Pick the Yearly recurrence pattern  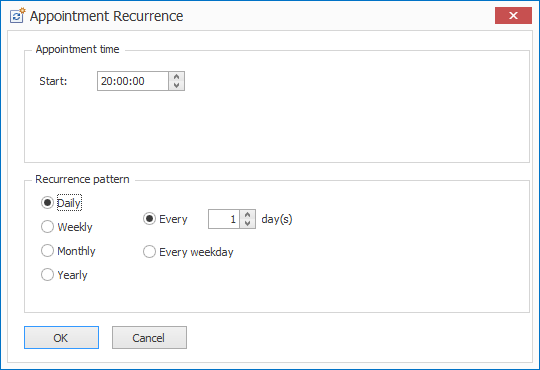point(47,275)
